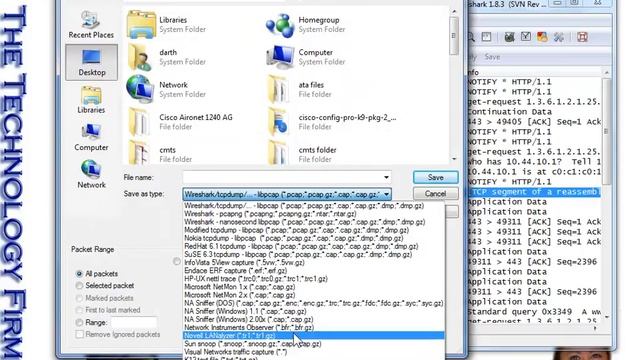Click the Save button

[x=436, y=178]
